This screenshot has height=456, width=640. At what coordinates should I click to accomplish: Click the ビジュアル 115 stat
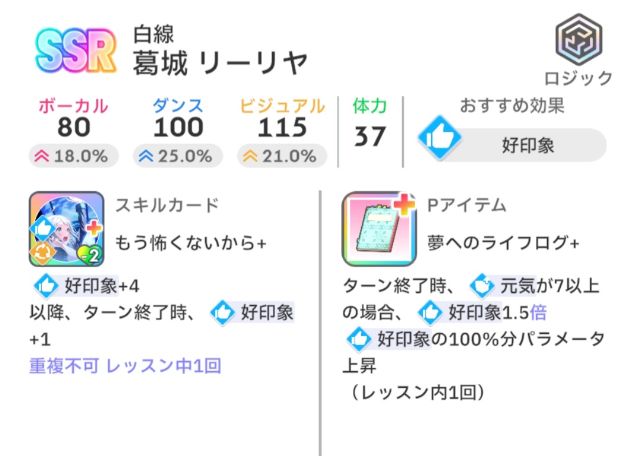click(x=282, y=127)
